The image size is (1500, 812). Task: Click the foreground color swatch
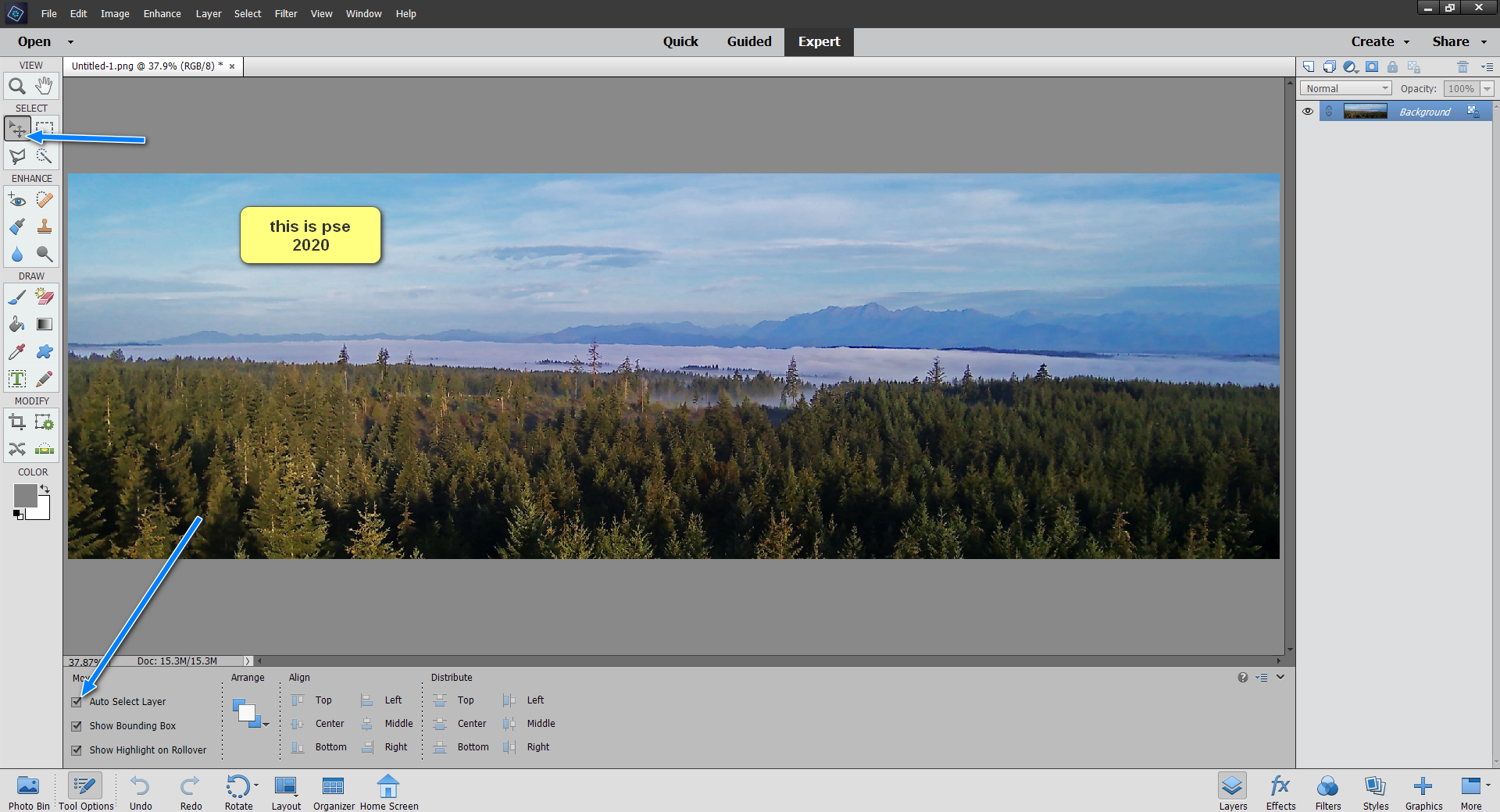click(x=24, y=495)
